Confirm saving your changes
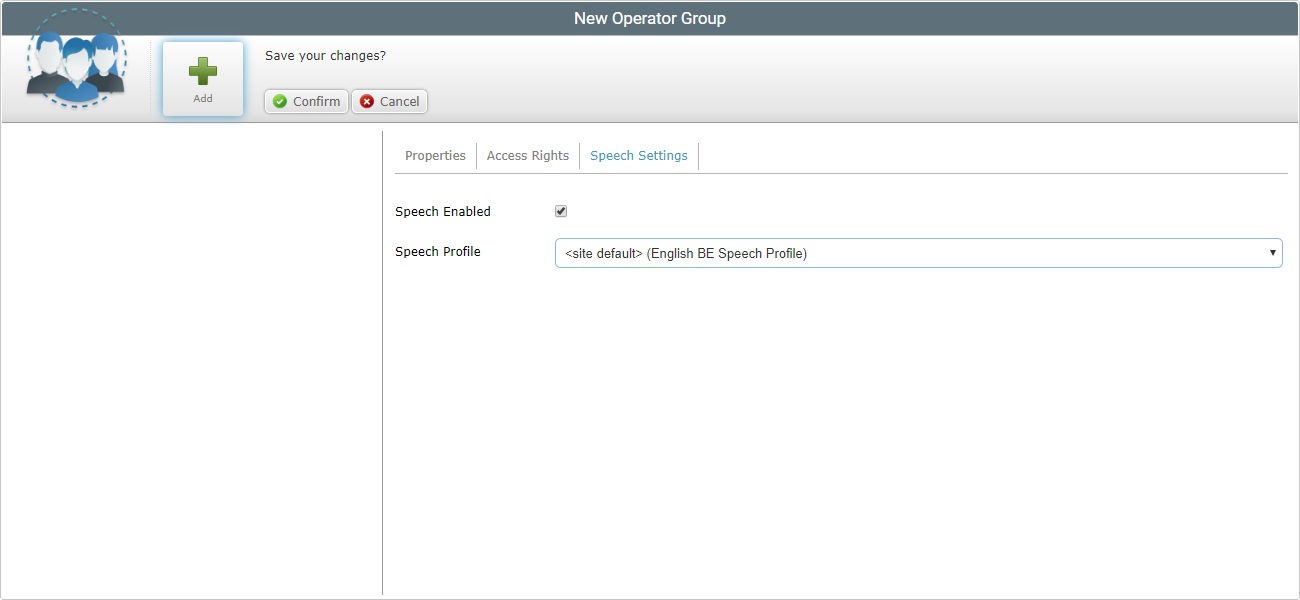1300x600 pixels. [305, 101]
